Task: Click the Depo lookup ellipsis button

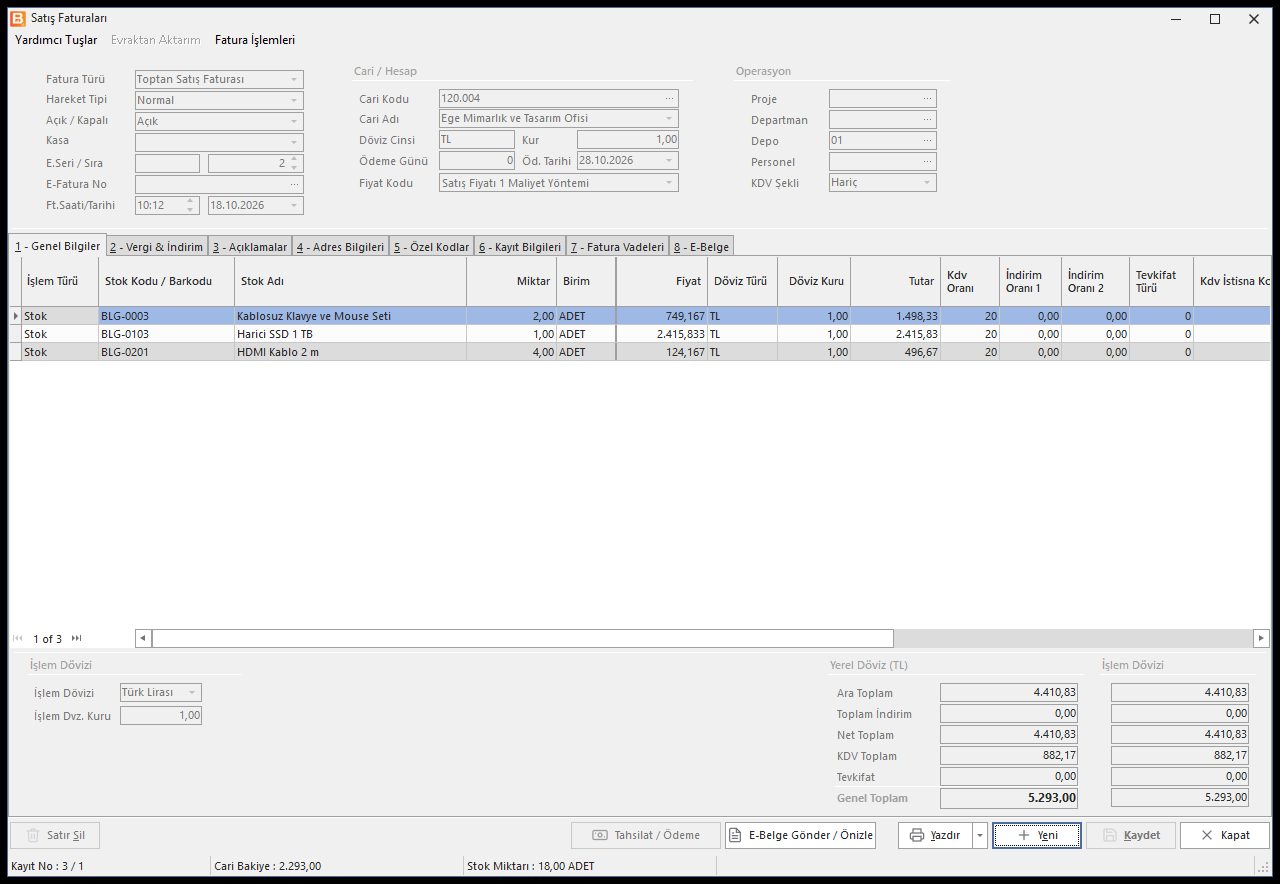Action: [x=928, y=140]
